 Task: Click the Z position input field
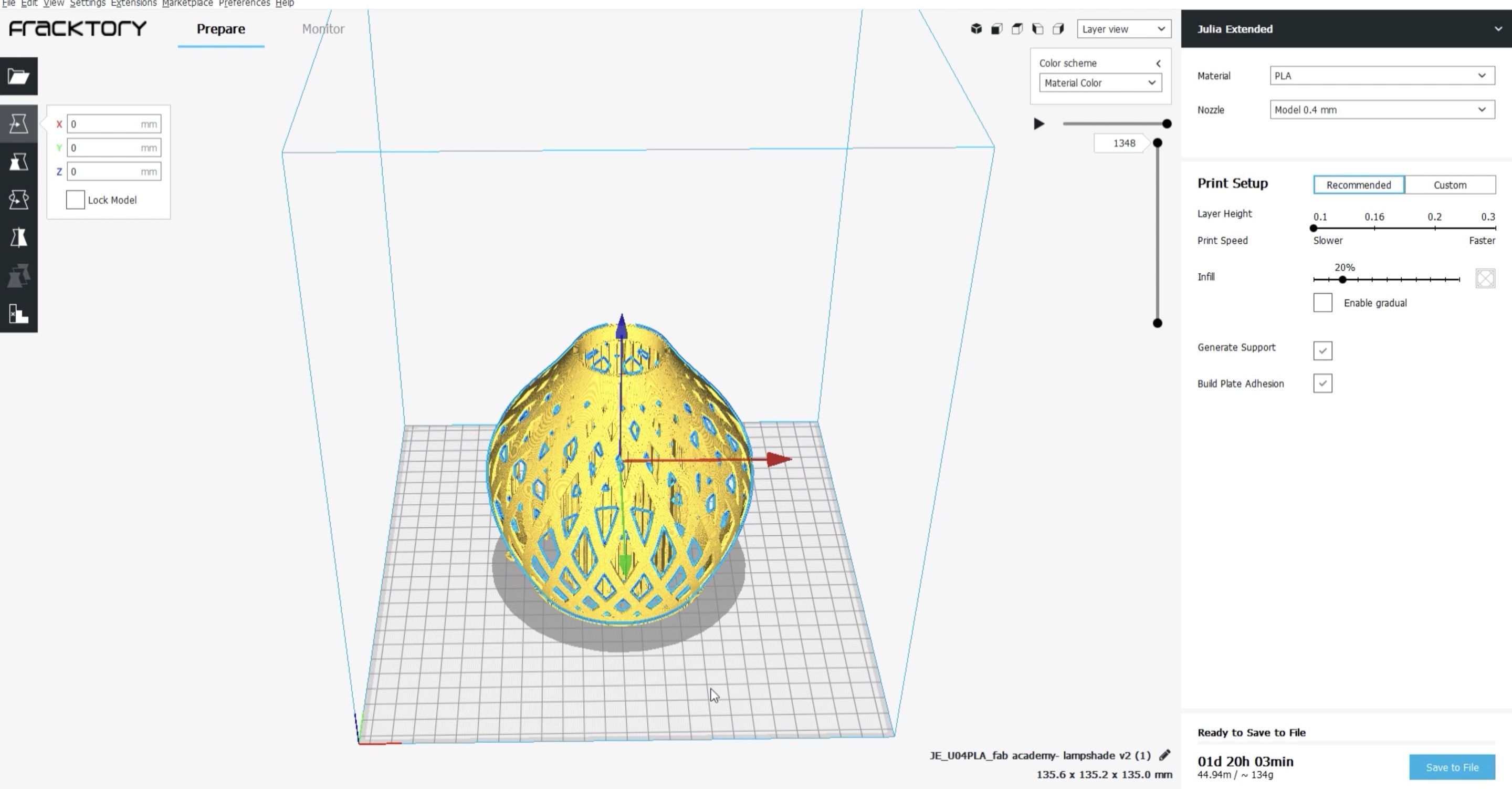click(x=114, y=172)
